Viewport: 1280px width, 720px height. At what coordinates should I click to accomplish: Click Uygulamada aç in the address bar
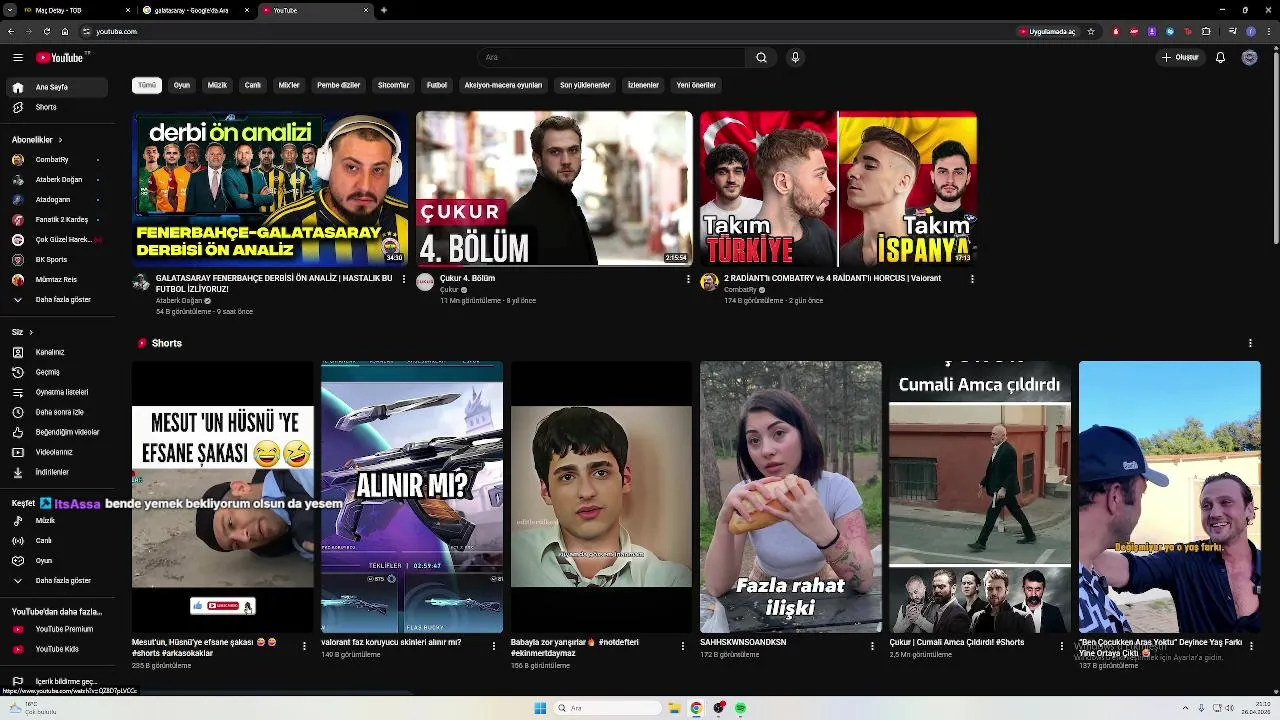point(1047,31)
